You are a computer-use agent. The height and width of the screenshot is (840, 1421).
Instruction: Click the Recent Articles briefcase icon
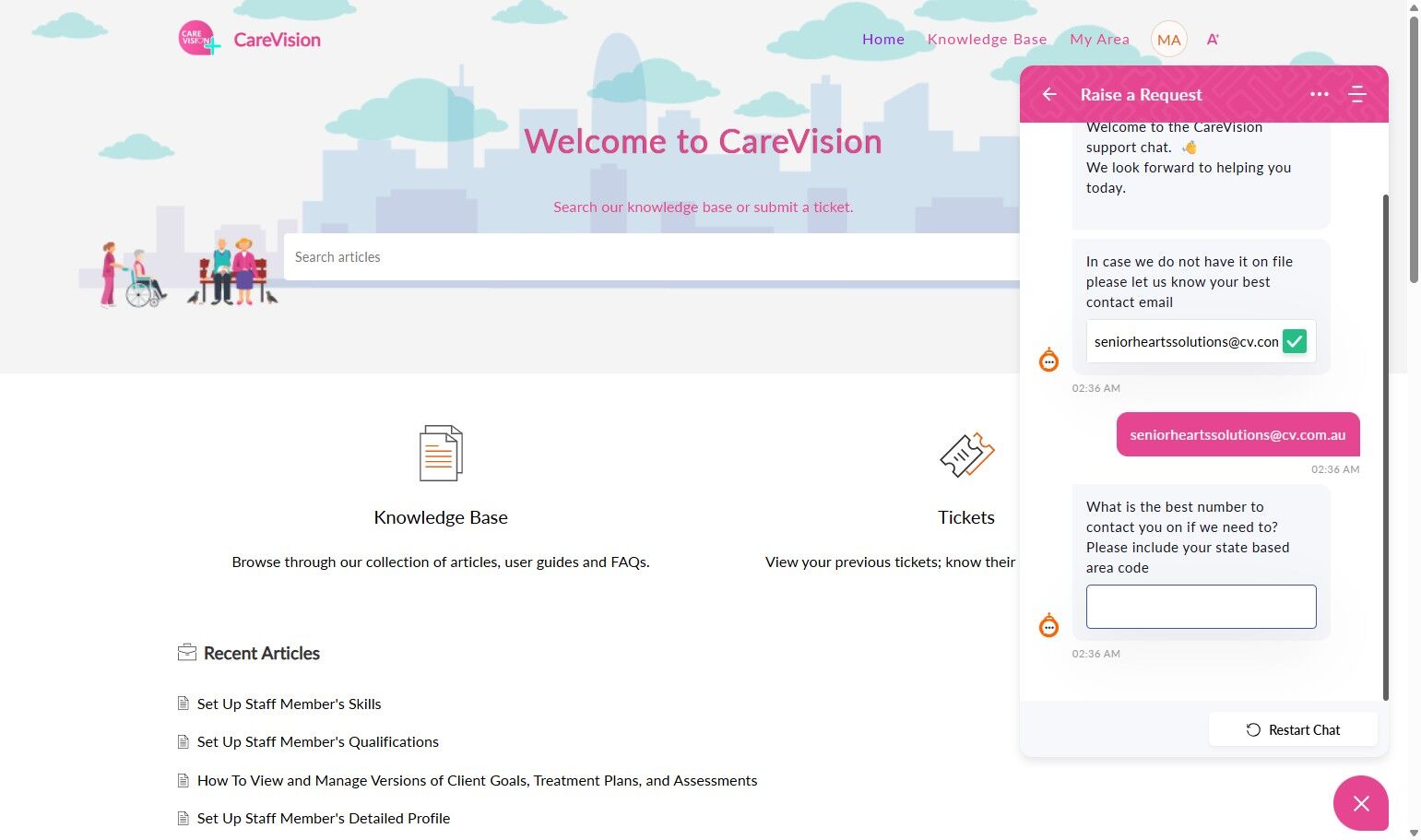pyautogui.click(x=187, y=653)
